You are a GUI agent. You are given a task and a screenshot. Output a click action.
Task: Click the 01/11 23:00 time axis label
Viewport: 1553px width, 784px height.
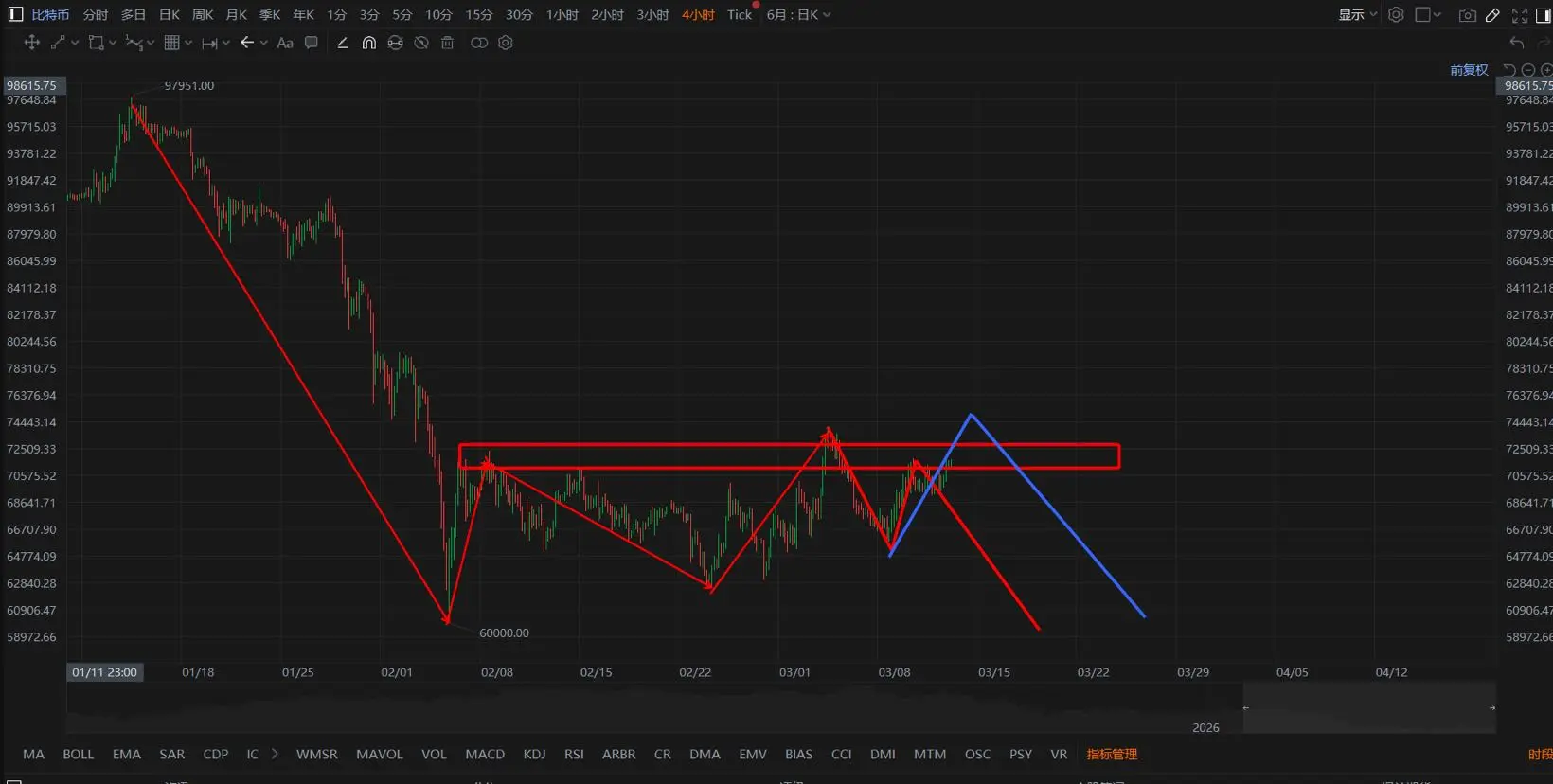pyautogui.click(x=104, y=672)
